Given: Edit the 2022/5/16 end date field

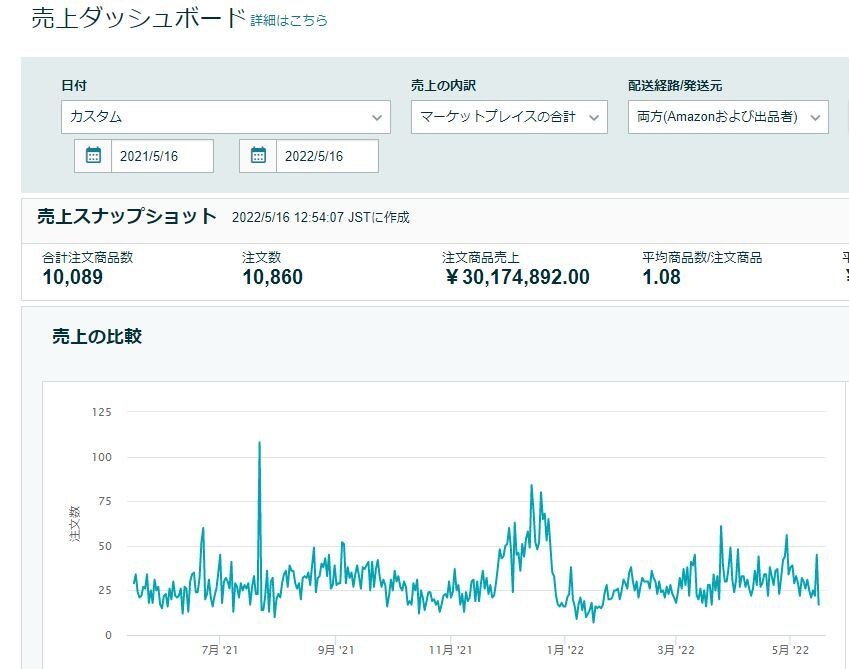Looking at the screenshot, I should click(327, 156).
